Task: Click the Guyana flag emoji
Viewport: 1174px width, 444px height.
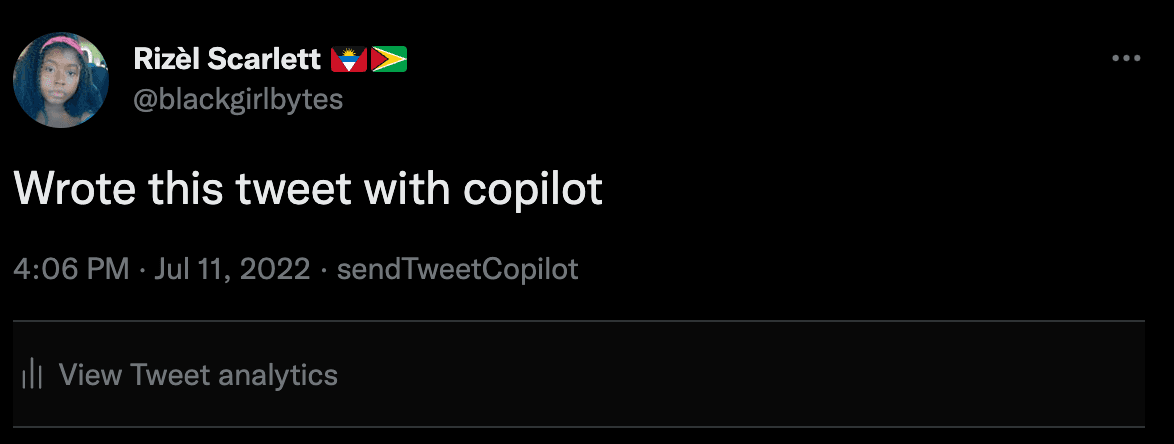Action: tap(388, 60)
